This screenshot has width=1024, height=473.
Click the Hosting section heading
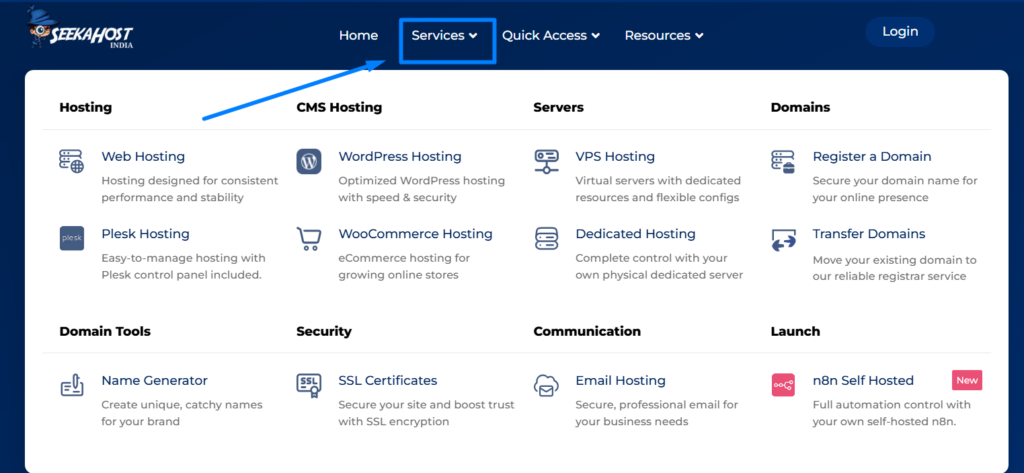click(x=86, y=107)
